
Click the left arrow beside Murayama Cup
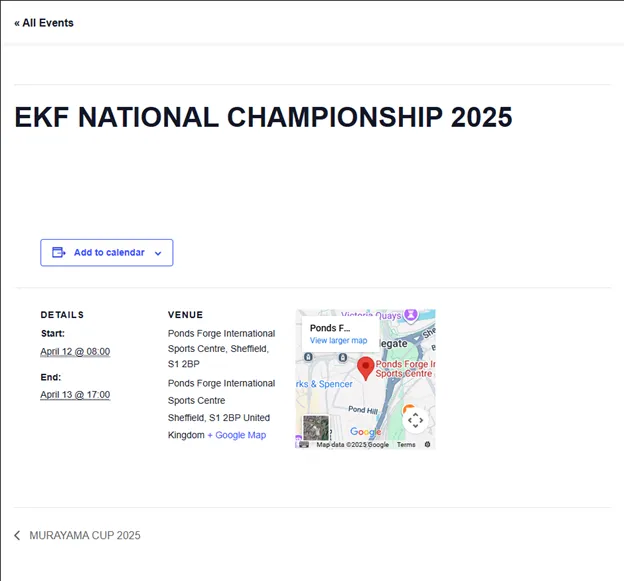coord(17,536)
